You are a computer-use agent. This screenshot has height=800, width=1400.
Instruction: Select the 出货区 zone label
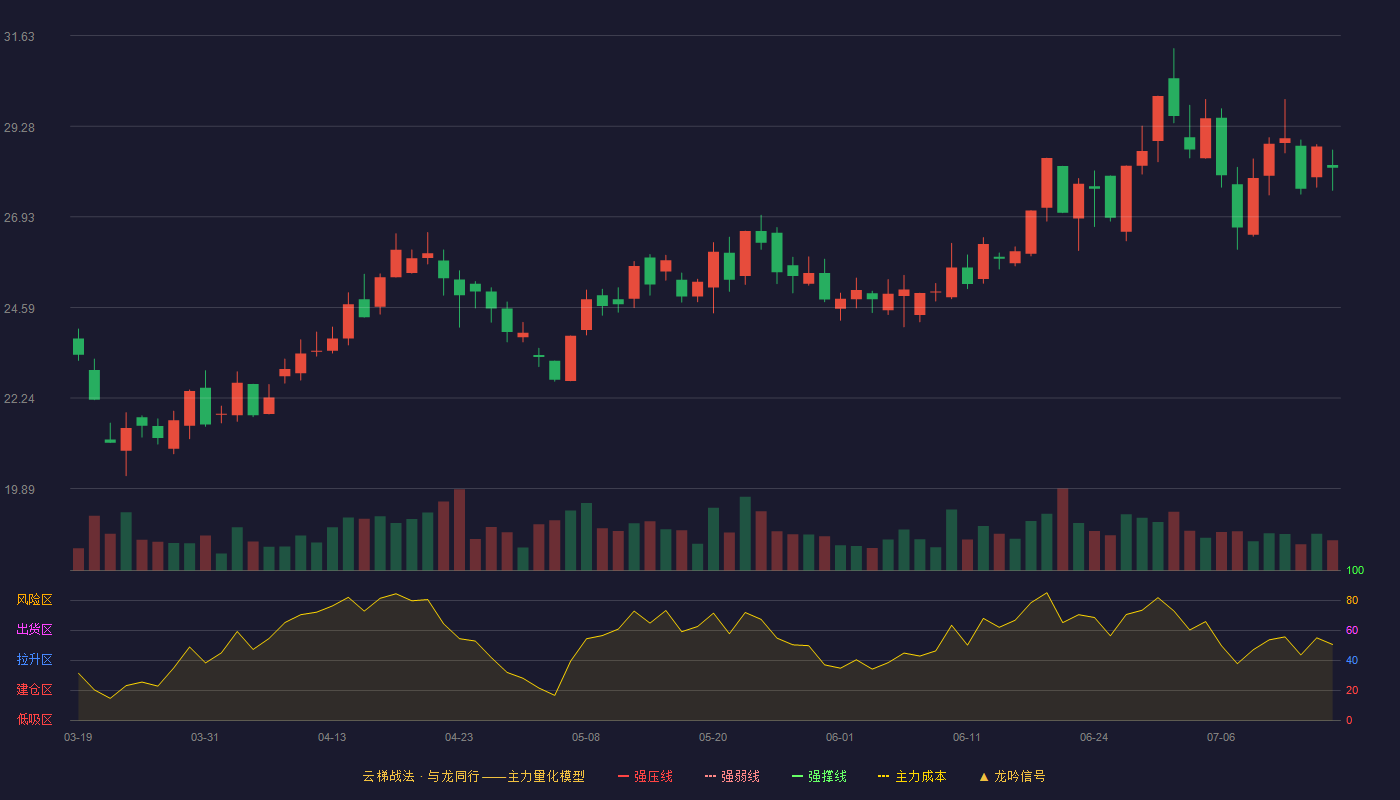34,630
